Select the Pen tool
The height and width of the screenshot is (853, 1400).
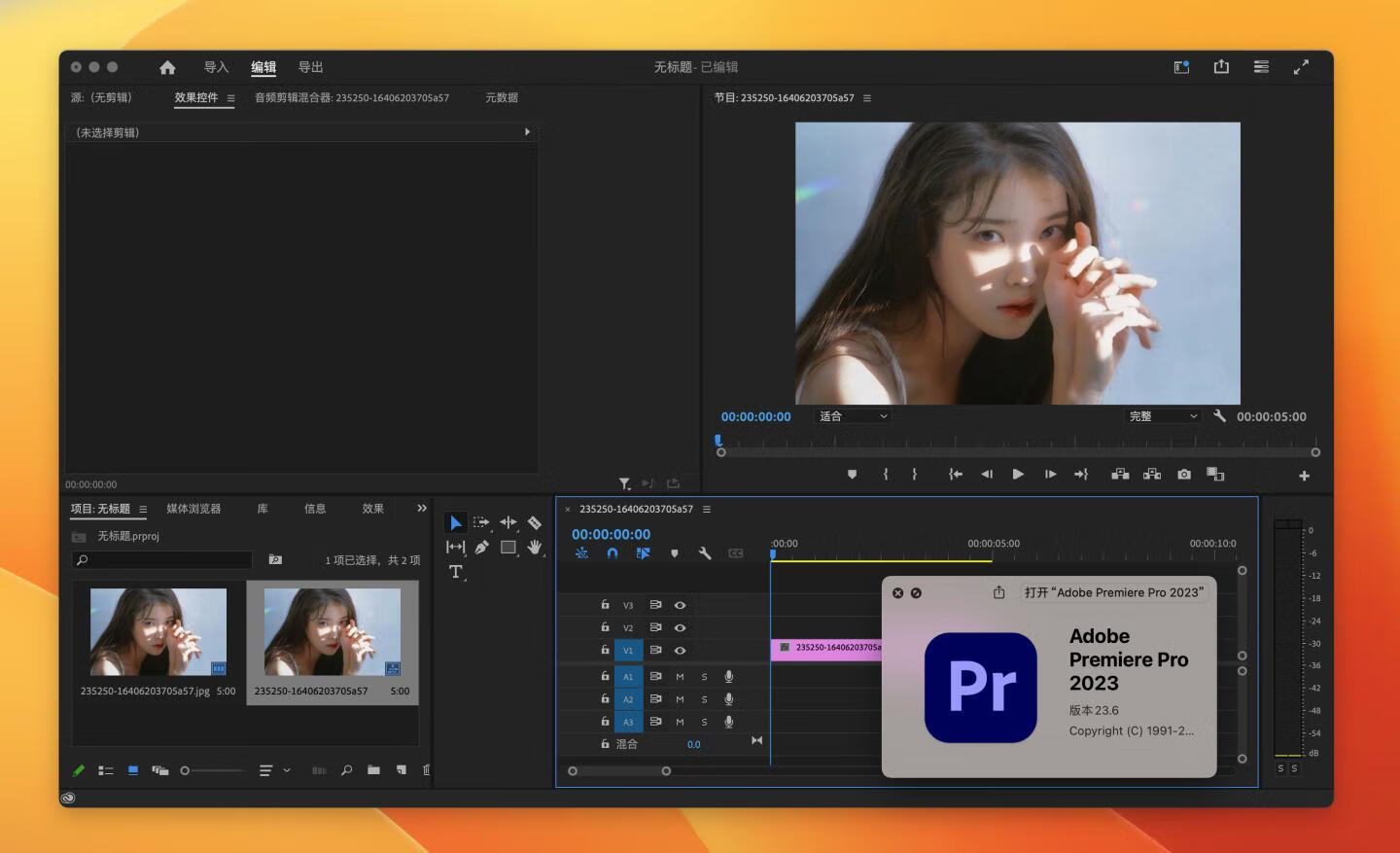(481, 548)
